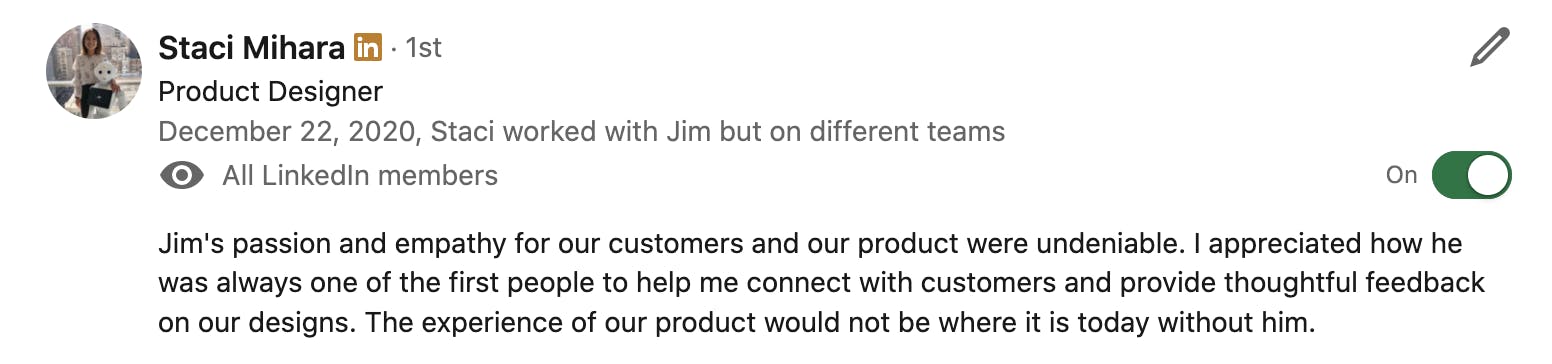Open Staci Mihara's profile photo
The image size is (1552, 364).
point(93,71)
